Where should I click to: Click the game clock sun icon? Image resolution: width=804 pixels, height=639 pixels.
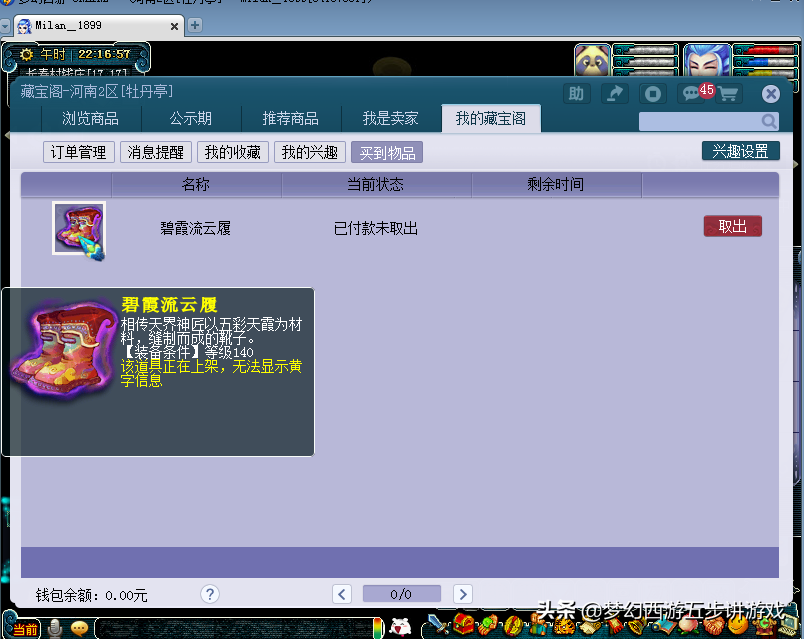tap(26, 54)
